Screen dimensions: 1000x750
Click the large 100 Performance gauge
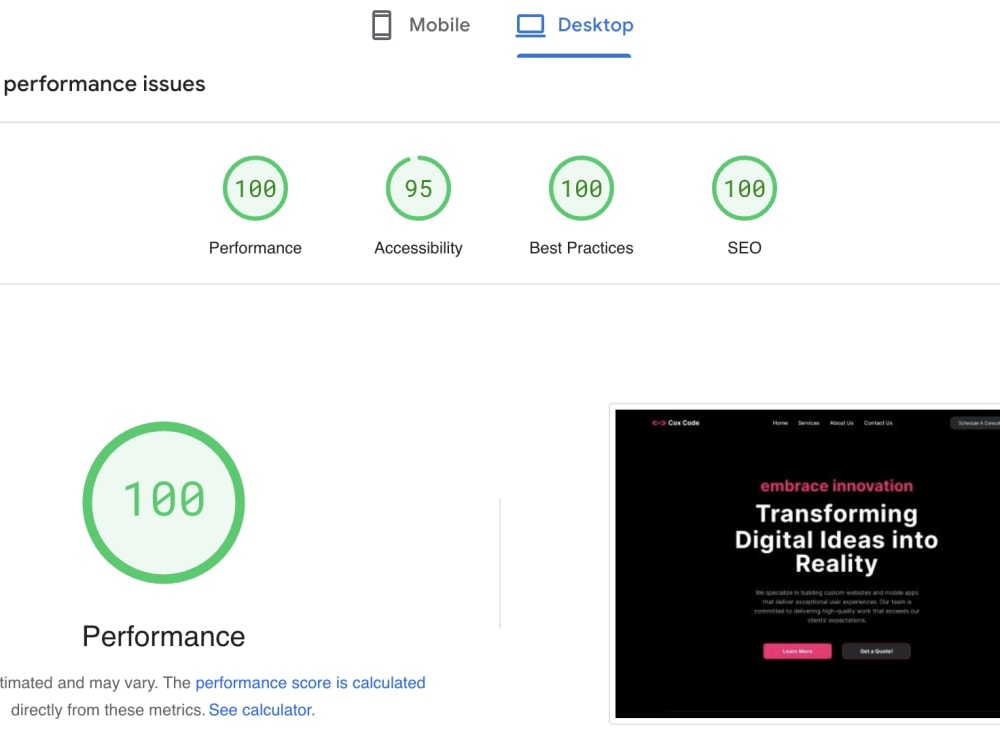pos(164,503)
